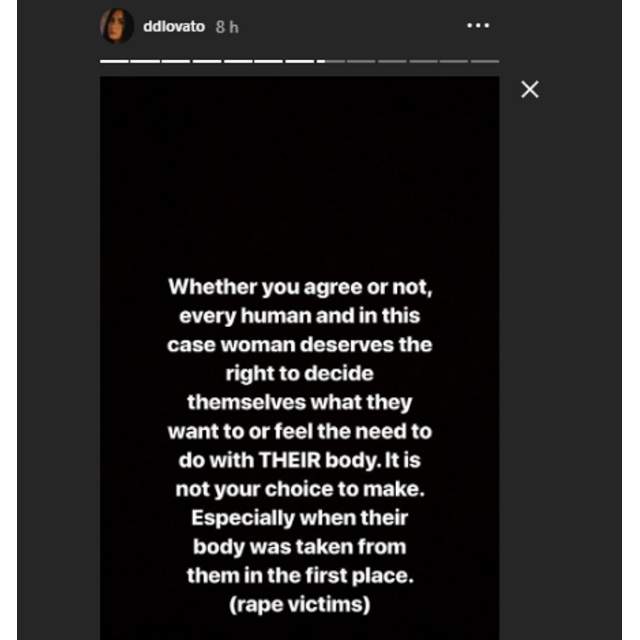Jump to the tenth story progress segment
Viewport: 640px width, 640px height.
tap(392, 61)
